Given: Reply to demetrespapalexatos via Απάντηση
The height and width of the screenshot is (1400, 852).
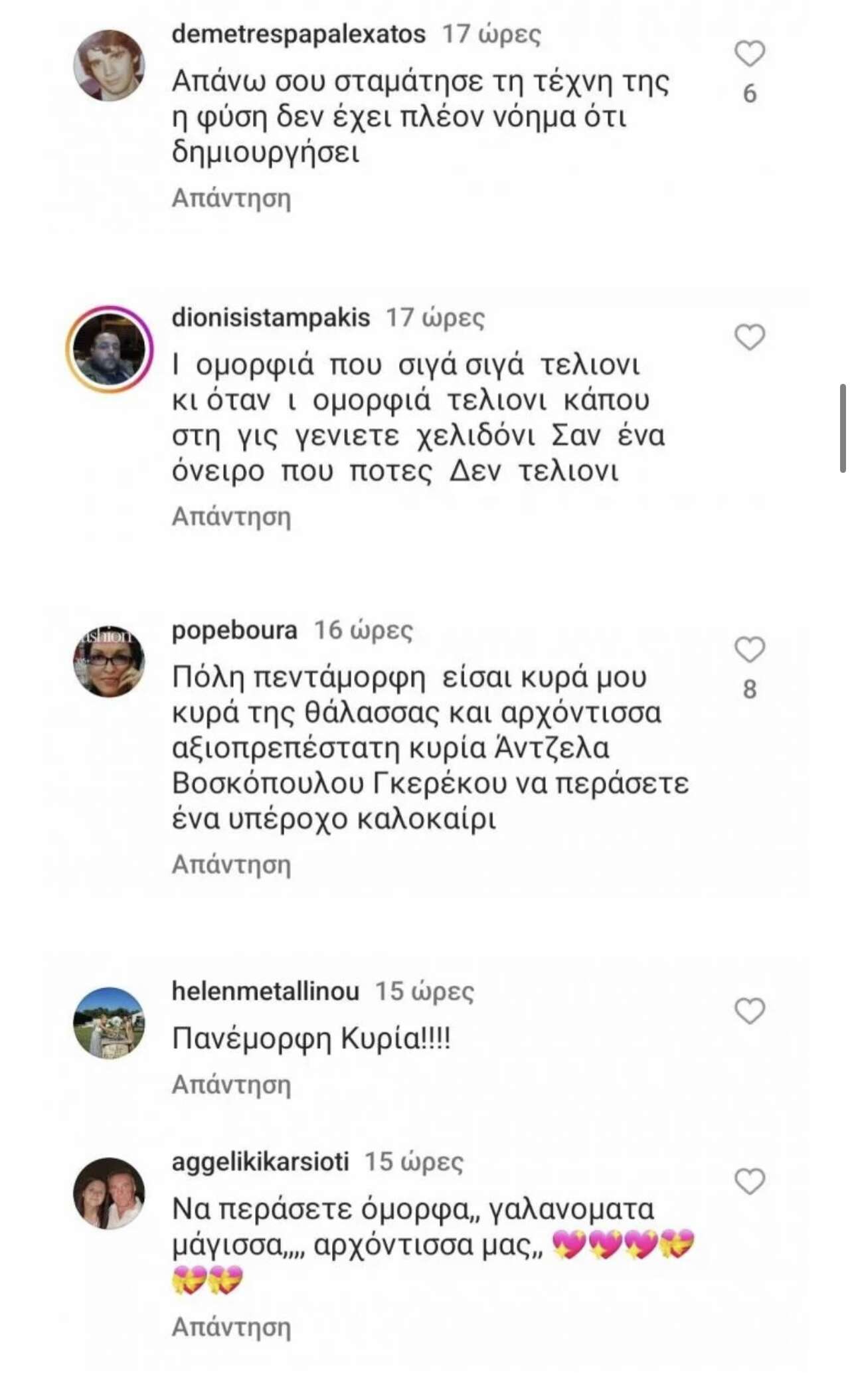Looking at the screenshot, I should click(231, 198).
